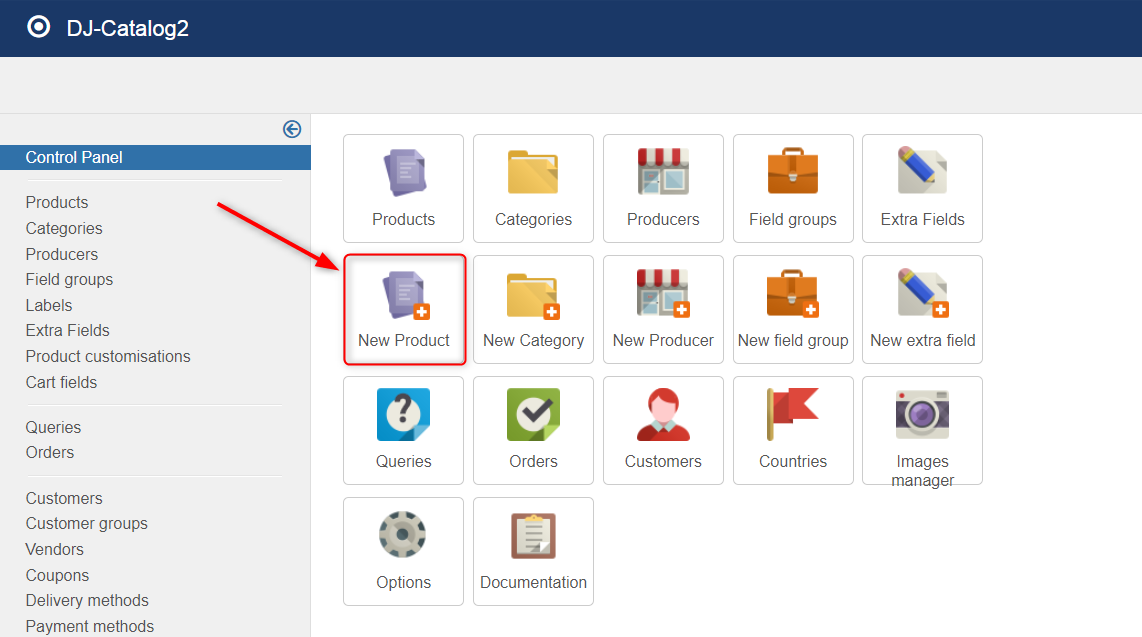Open Customer groups sidebar link
Image resolution: width=1142 pixels, height=637 pixels.
[x=87, y=523]
